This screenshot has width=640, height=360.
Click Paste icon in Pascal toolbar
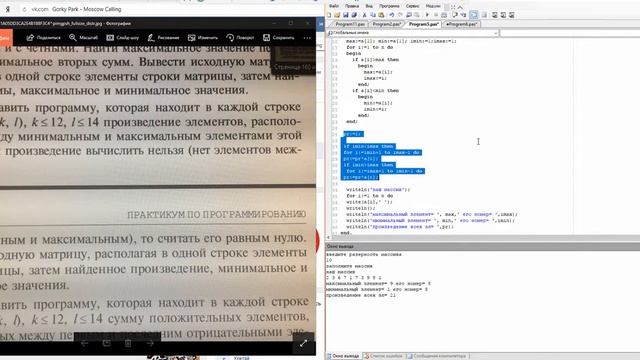coord(381,15)
